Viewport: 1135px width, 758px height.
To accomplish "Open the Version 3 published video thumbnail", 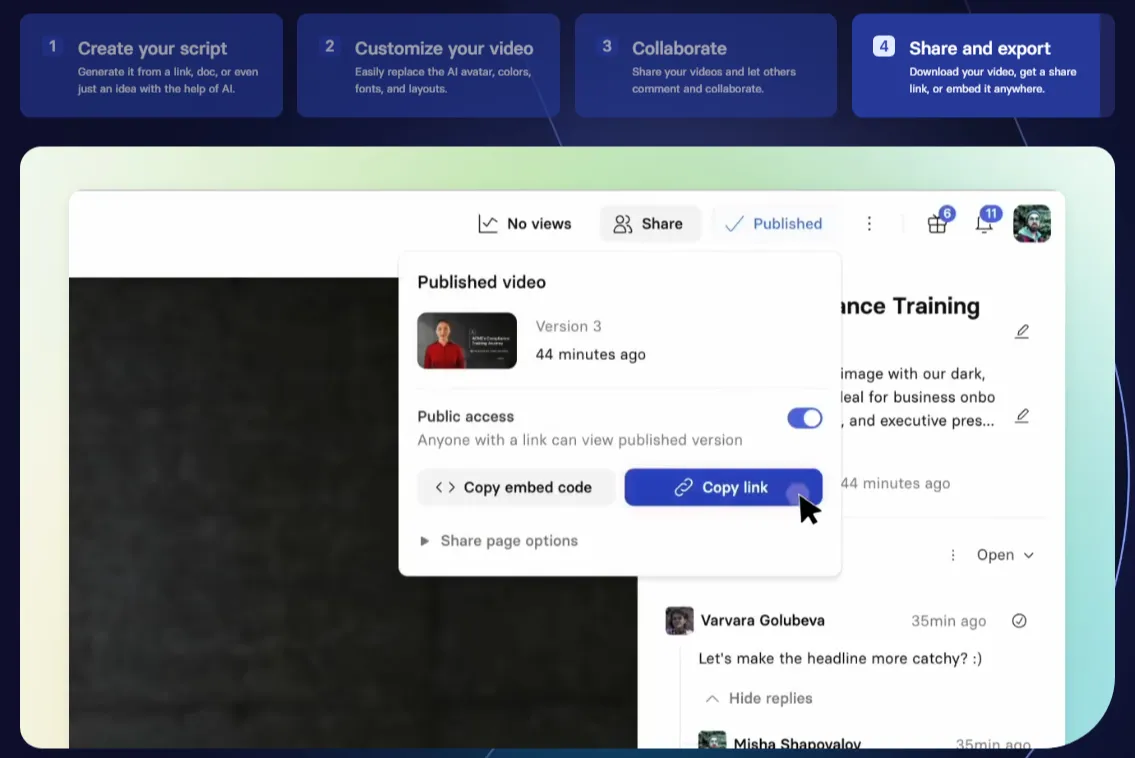I will click(x=467, y=341).
